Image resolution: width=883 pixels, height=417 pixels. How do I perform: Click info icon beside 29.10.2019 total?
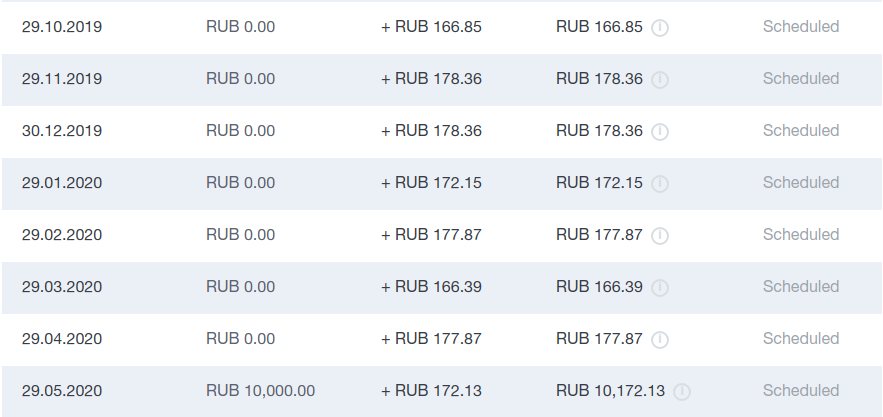click(660, 28)
